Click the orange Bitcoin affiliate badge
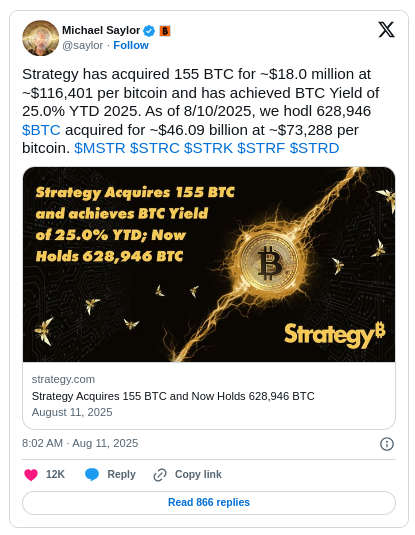The height and width of the screenshot is (535, 415). click(165, 31)
